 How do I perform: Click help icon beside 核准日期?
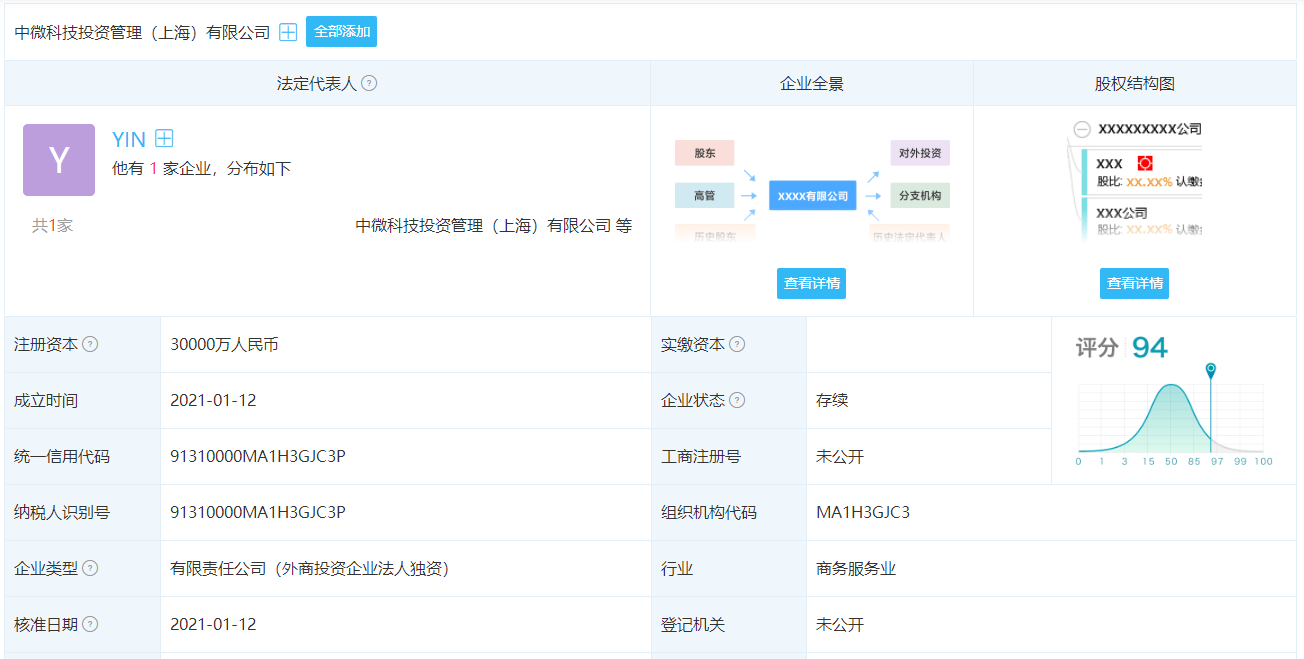pos(90,624)
